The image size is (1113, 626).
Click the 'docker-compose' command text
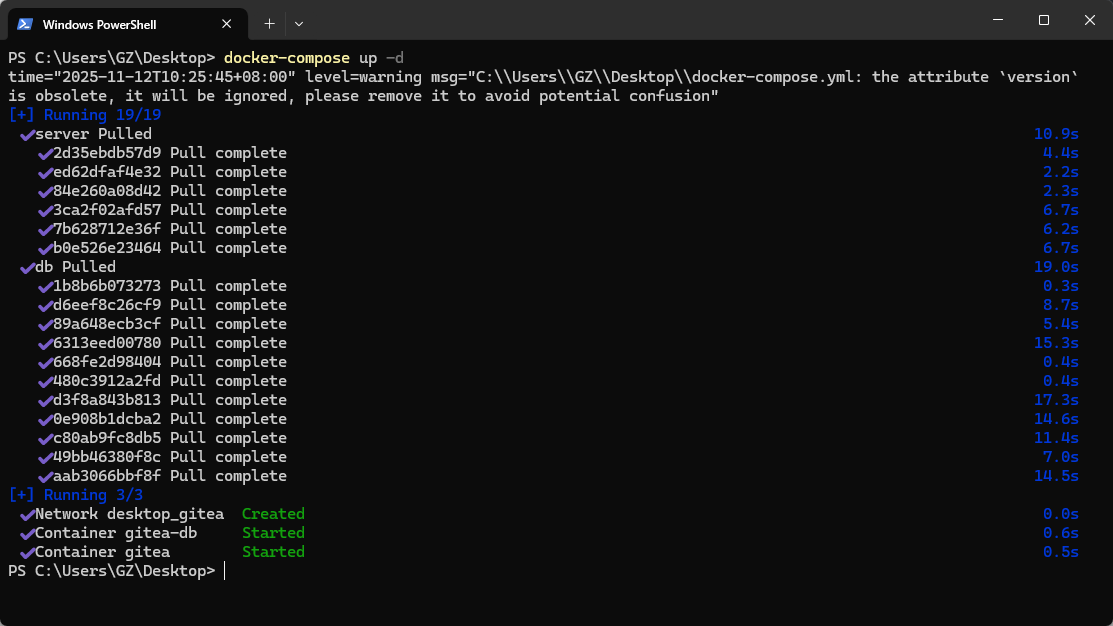[x=287, y=58]
